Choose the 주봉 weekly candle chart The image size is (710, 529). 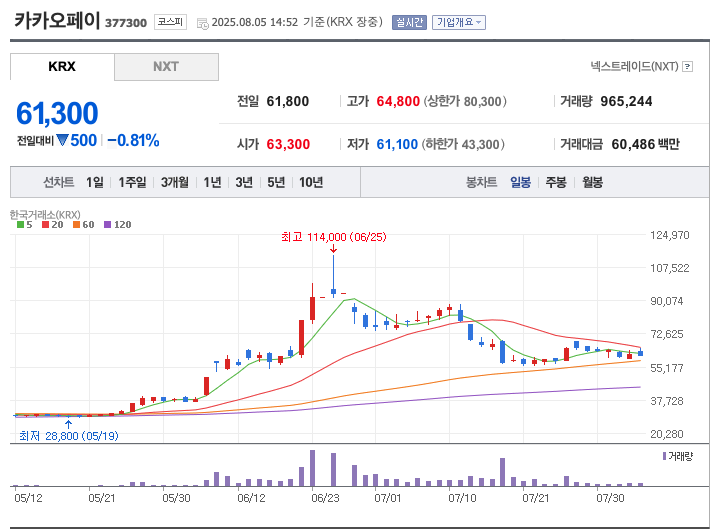[556, 182]
